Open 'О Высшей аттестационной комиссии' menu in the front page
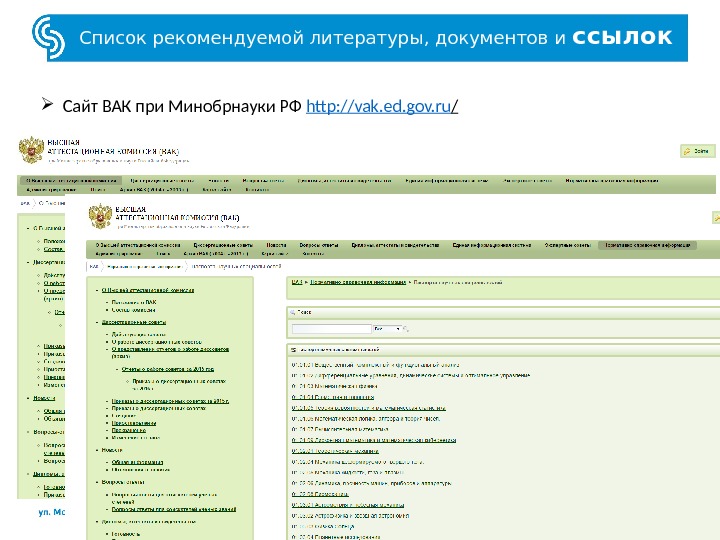Viewport: 720px width, 540px height. click(138, 245)
